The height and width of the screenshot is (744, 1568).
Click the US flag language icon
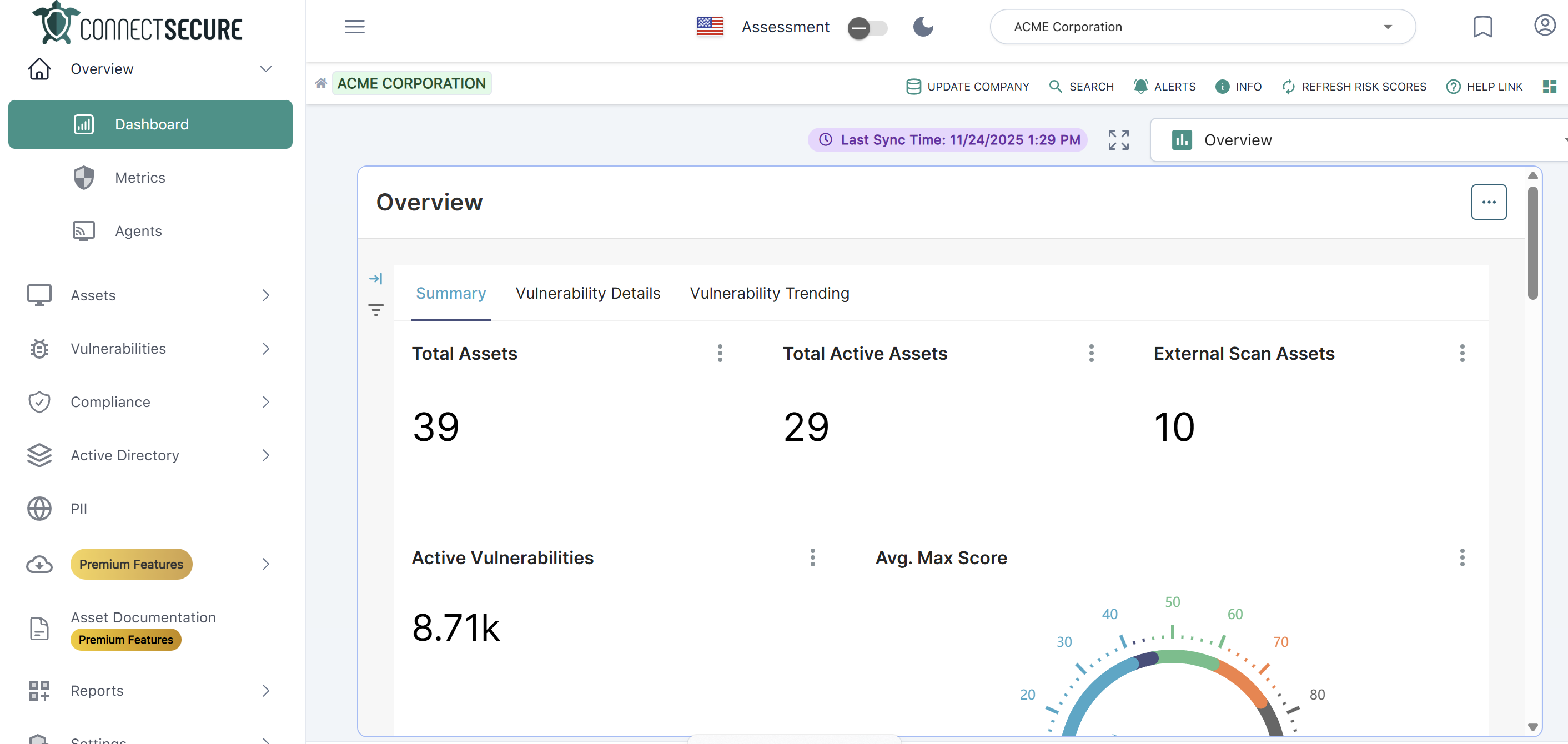point(710,27)
